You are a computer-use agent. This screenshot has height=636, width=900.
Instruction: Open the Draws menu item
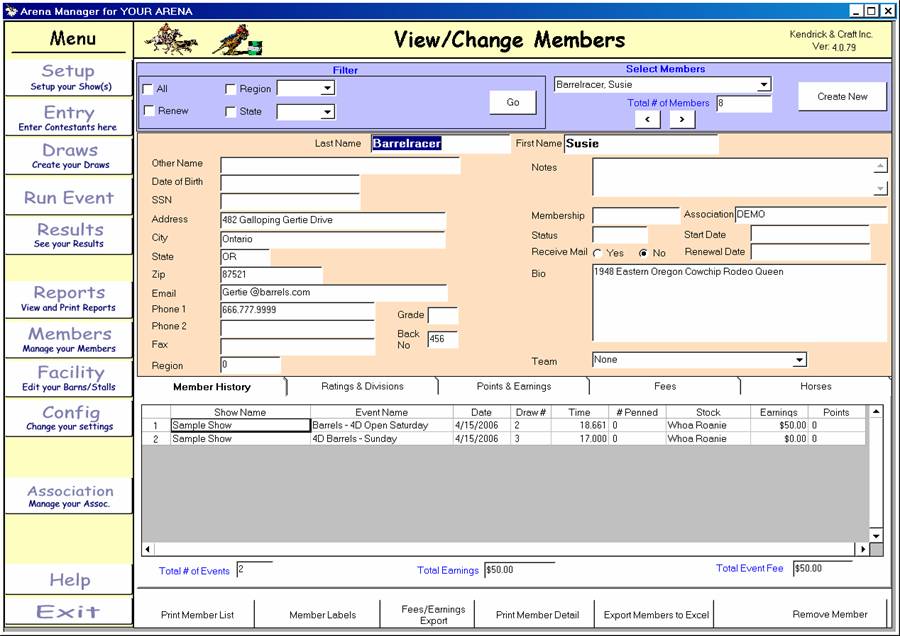(69, 156)
